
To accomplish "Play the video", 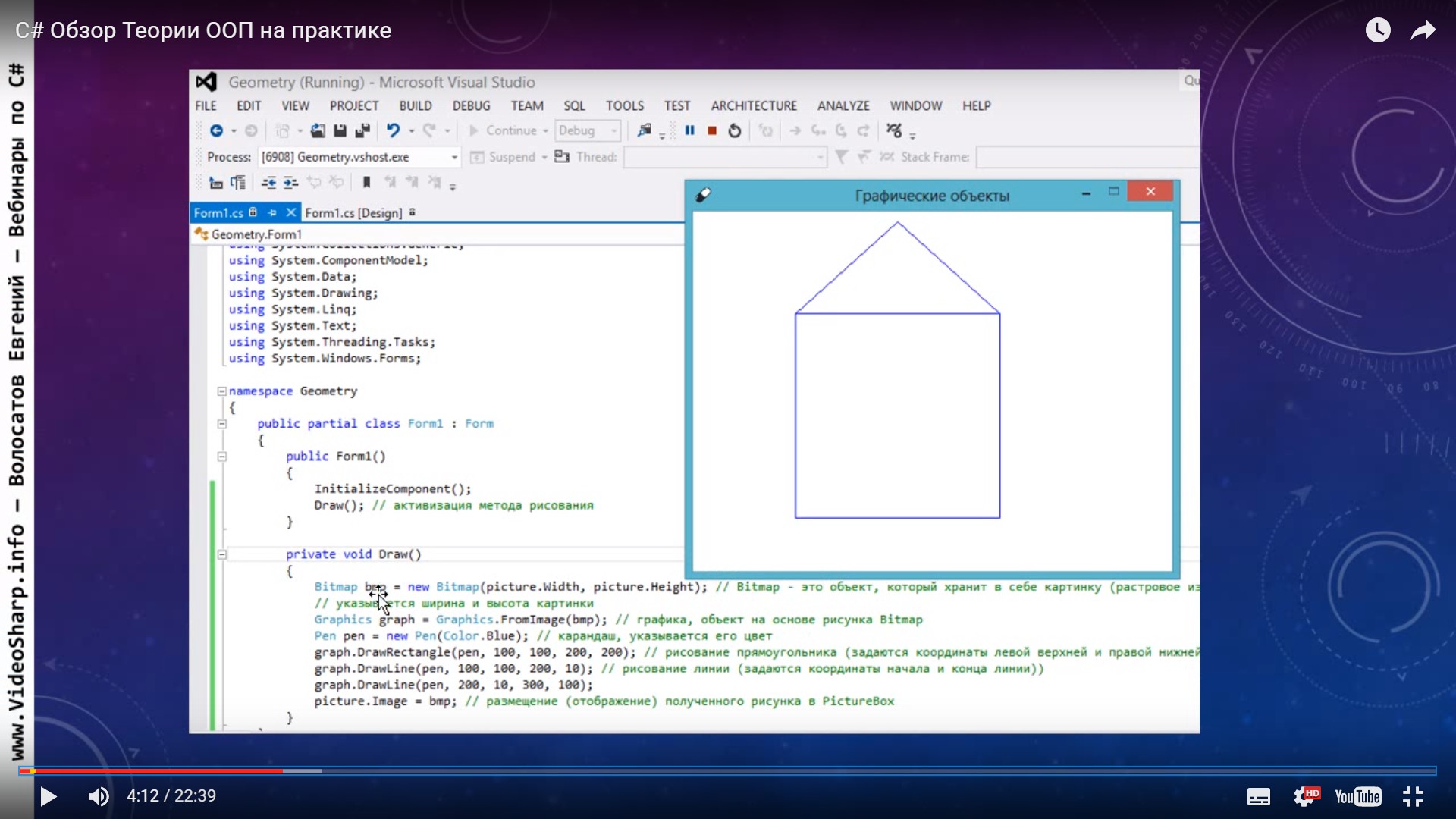I will click(x=48, y=796).
